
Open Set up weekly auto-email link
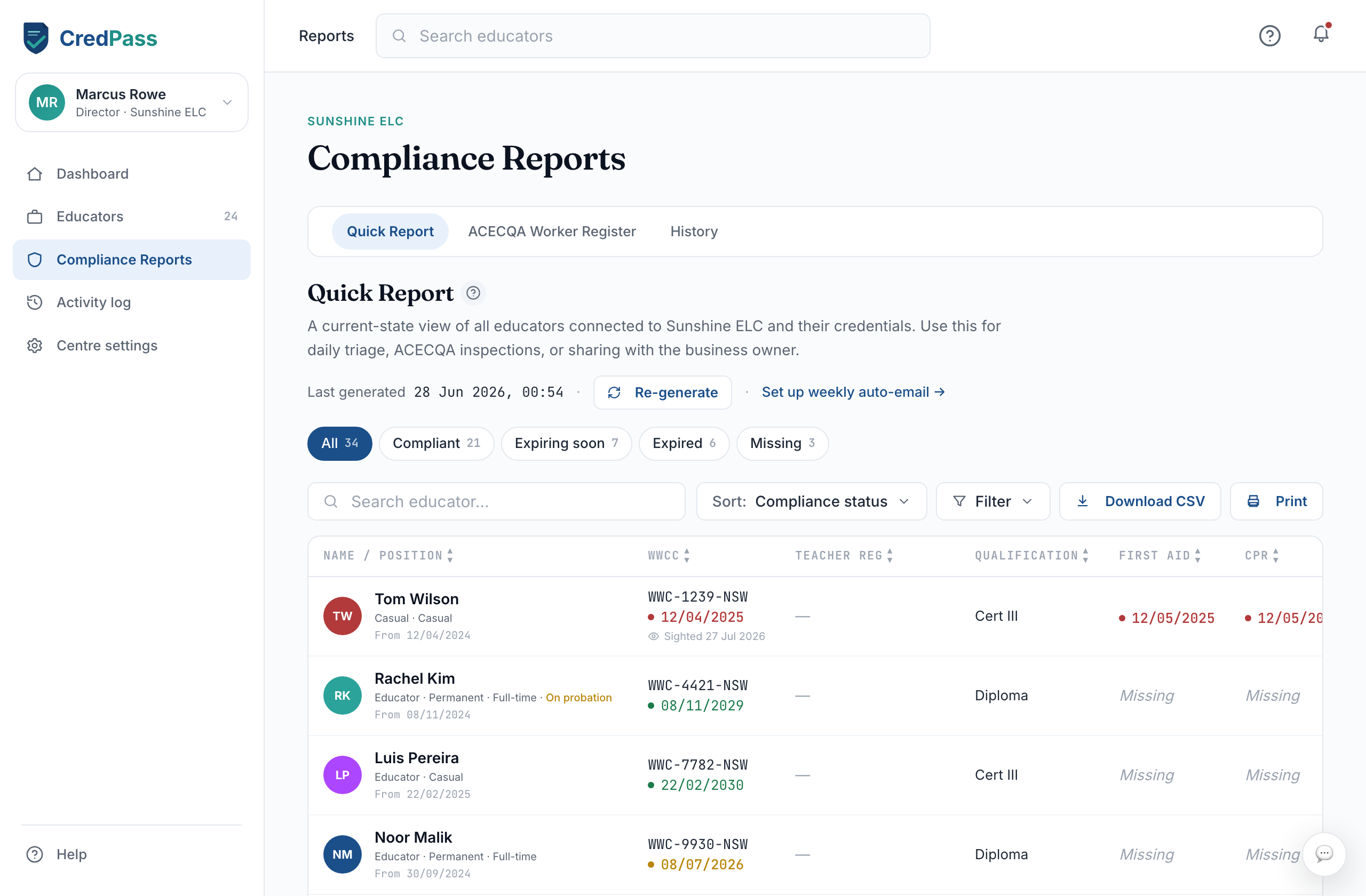[853, 393]
